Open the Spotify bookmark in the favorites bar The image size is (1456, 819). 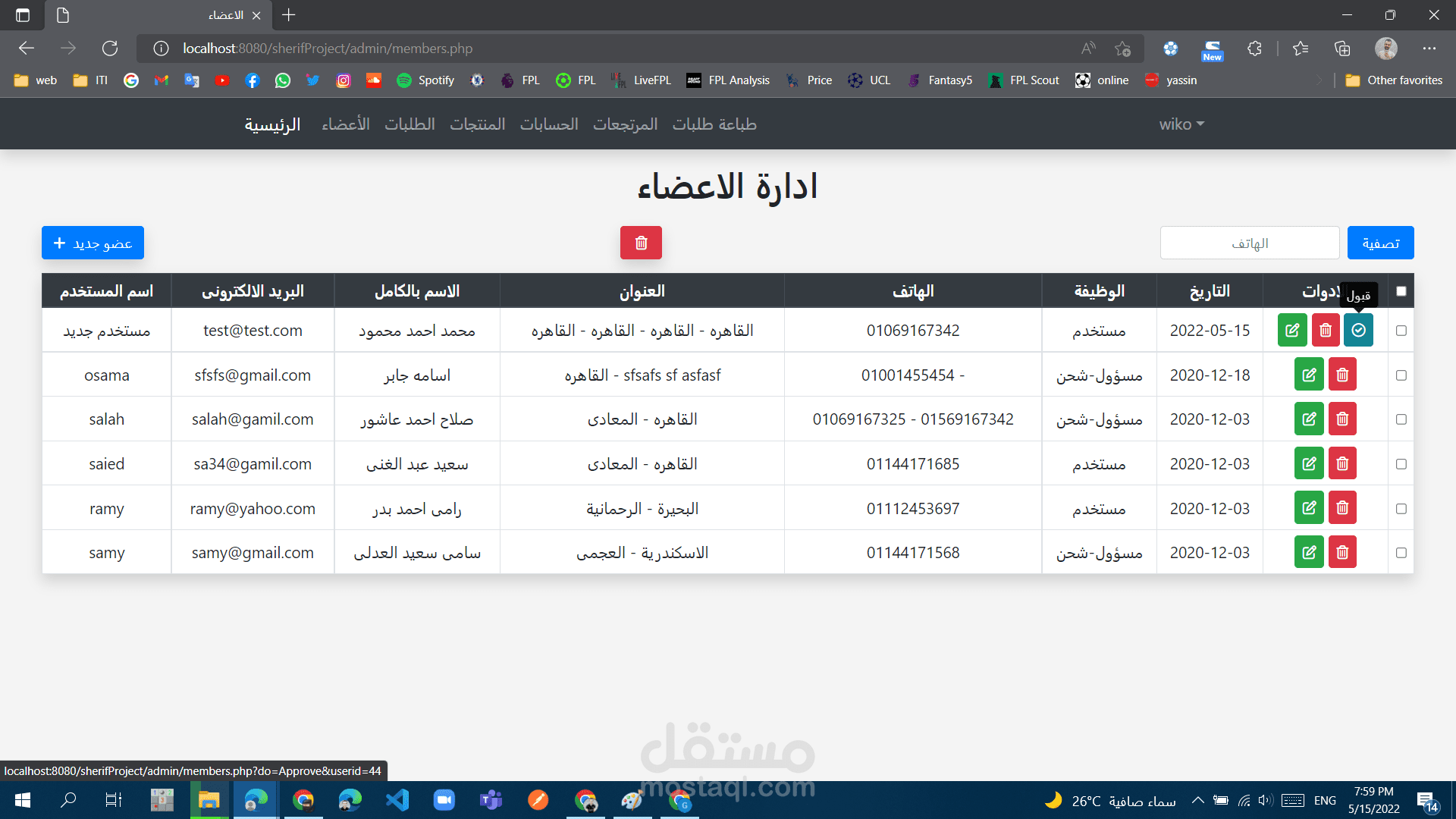(x=425, y=80)
